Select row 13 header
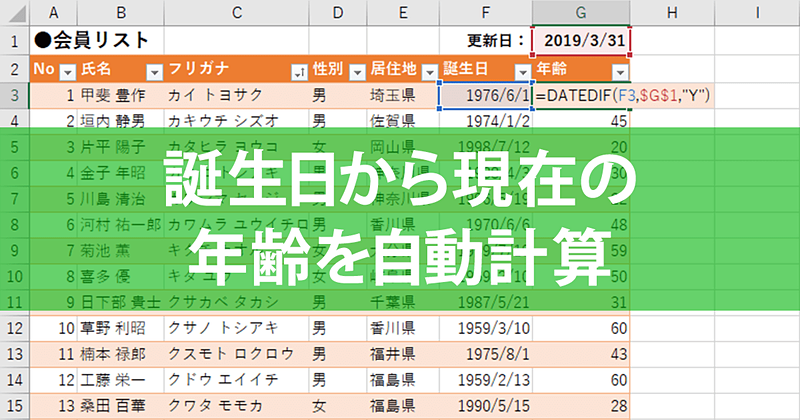The width and height of the screenshot is (800, 420). tap(15, 354)
